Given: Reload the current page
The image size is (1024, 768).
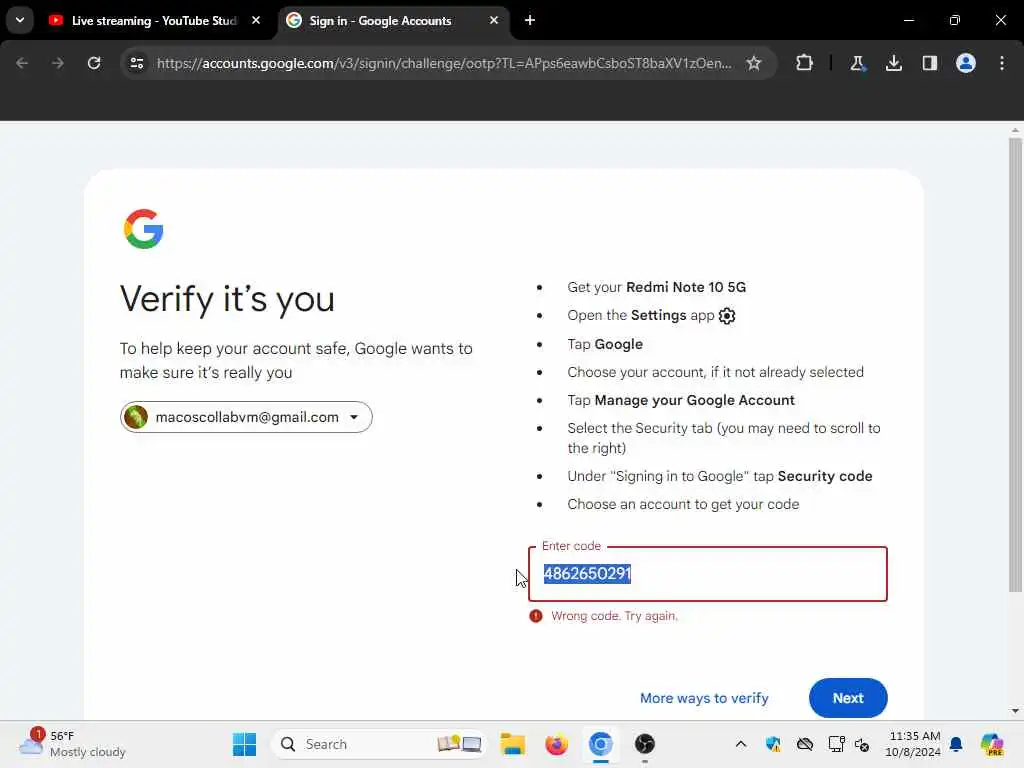Looking at the screenshot, I should pyautogui.click(x=94, y=63).
